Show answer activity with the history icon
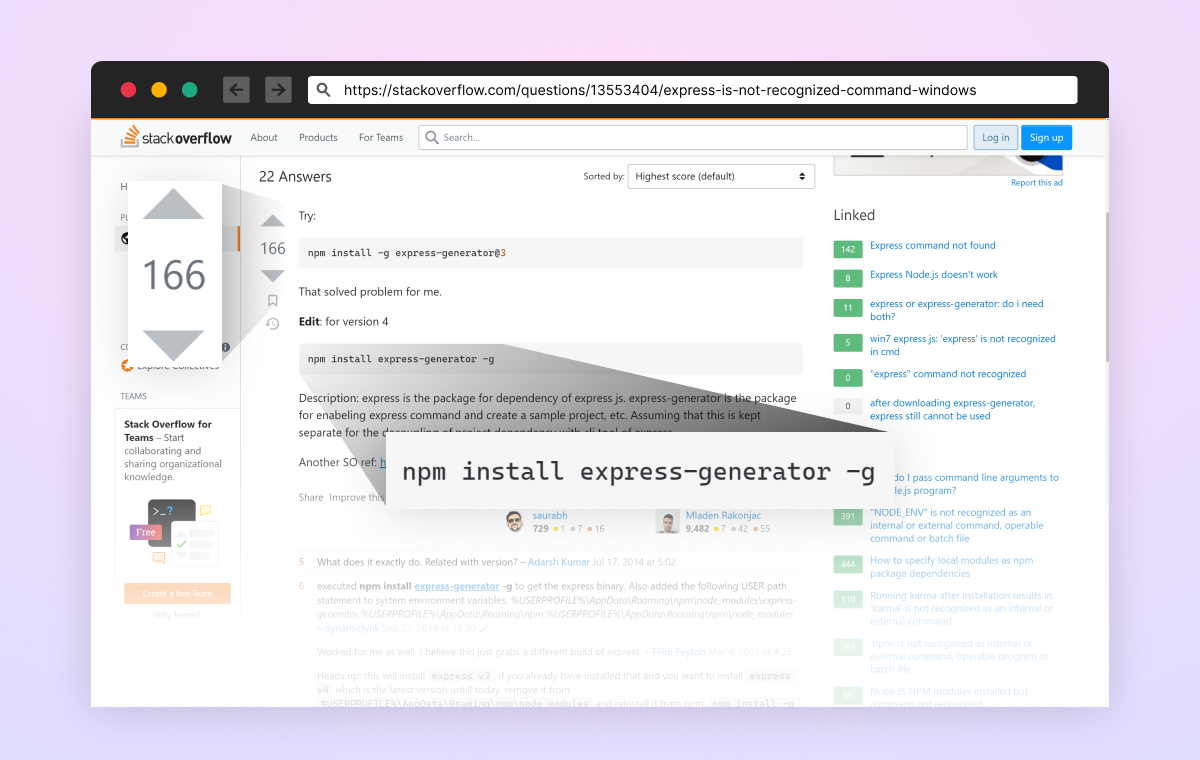Viewport: 1200px width, 760px height. [x=272, y=323]
